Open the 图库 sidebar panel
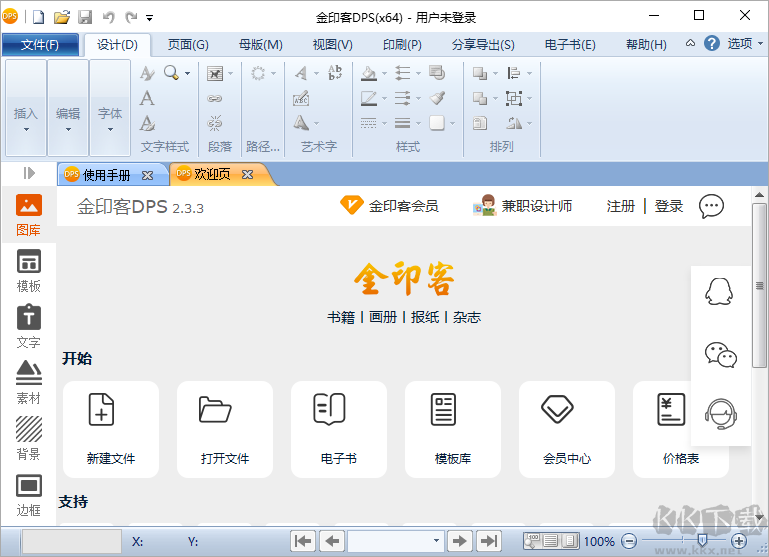The image size is (769, 557). coord(28,215)
